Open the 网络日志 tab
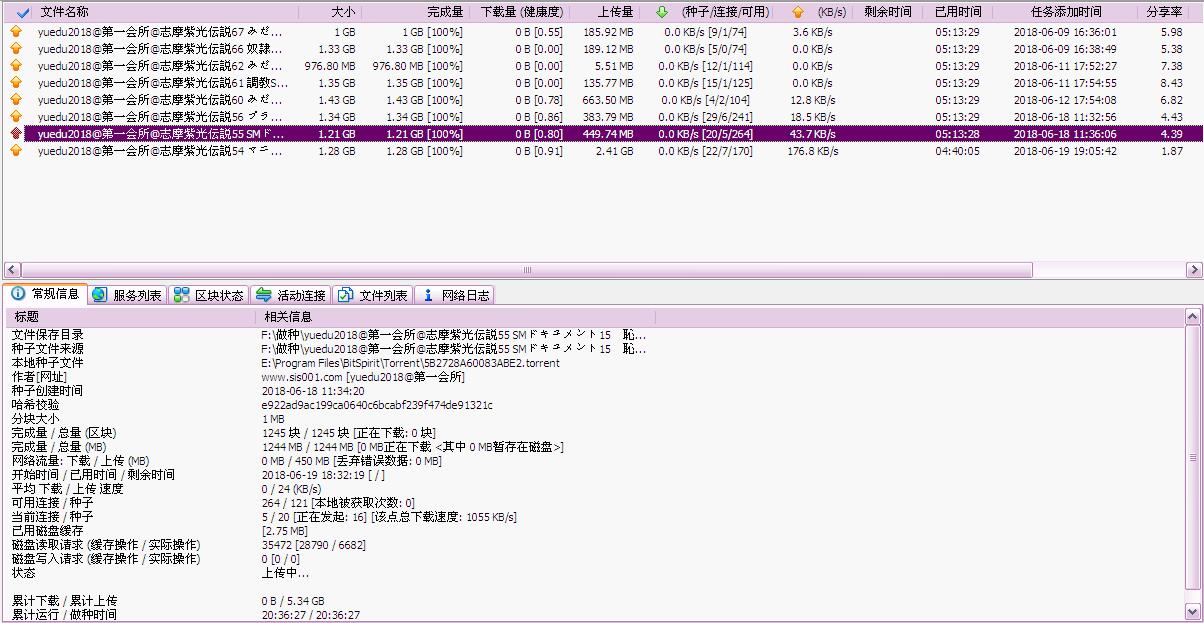 tap(455, 295)
